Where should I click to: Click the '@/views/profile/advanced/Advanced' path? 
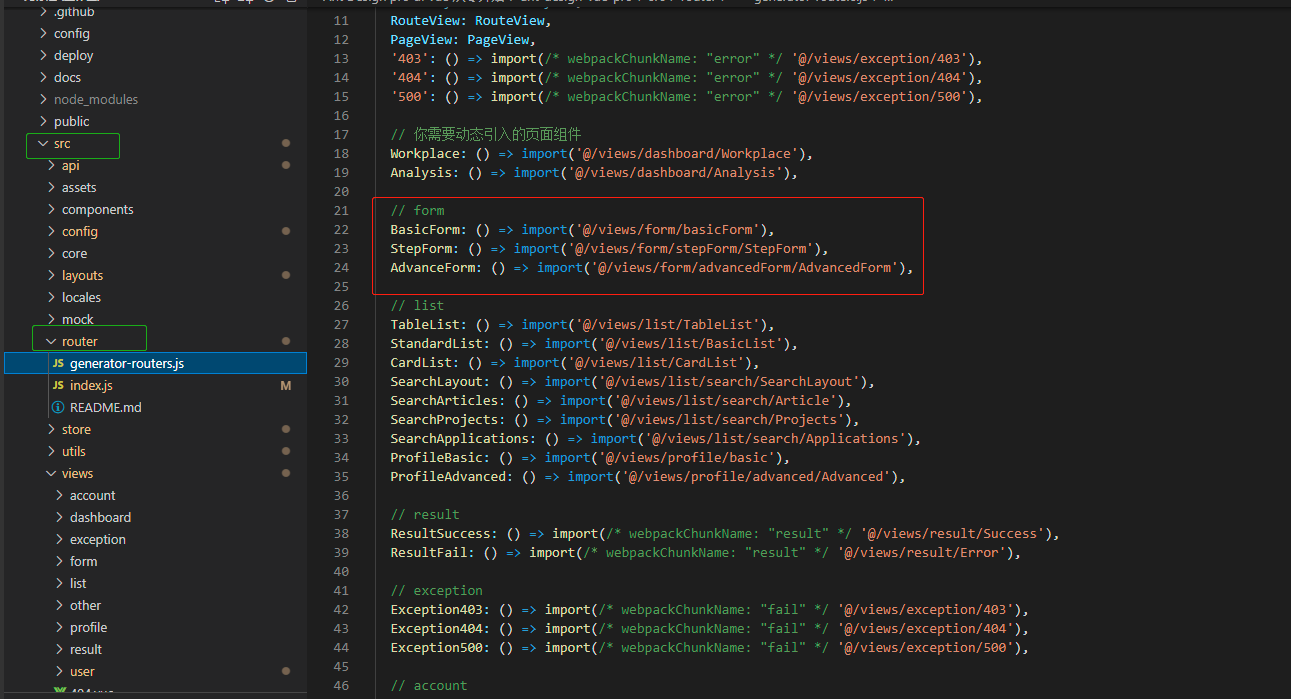pyautogui.click(x=756, y=476)
